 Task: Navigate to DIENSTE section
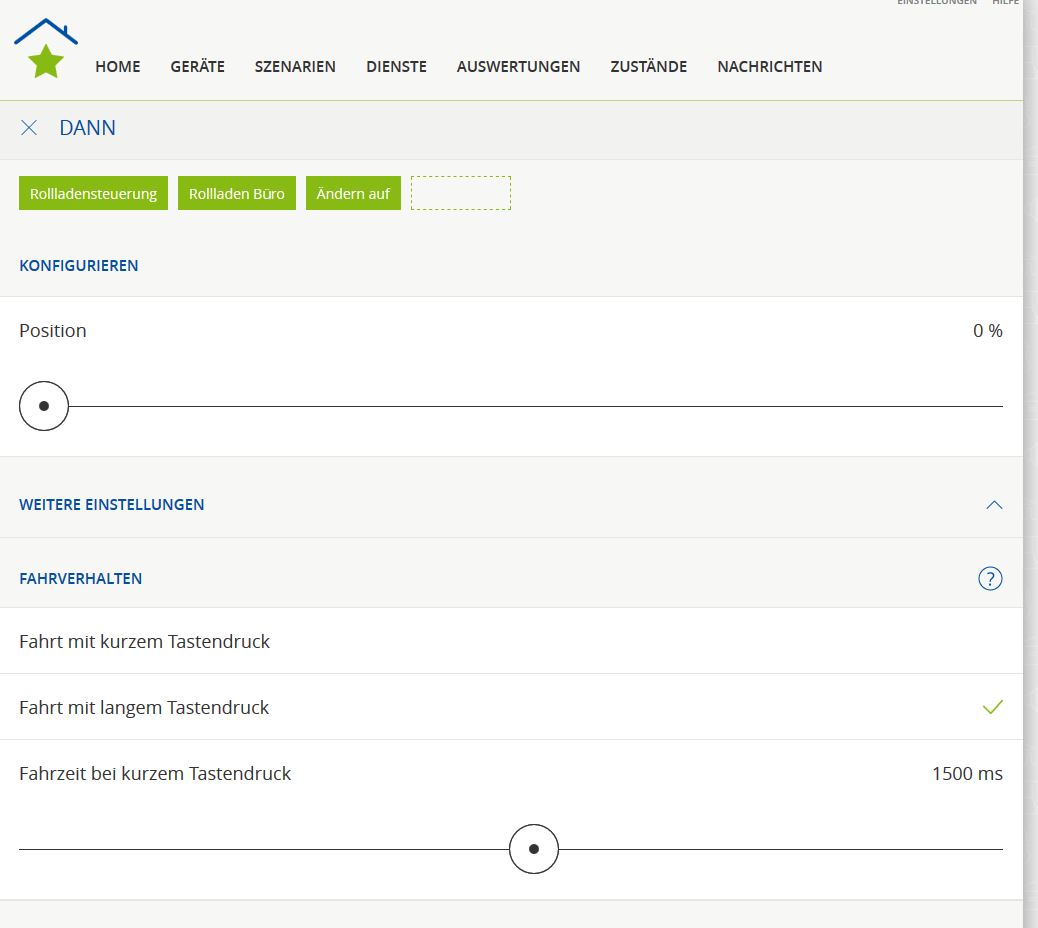(396, 67)
